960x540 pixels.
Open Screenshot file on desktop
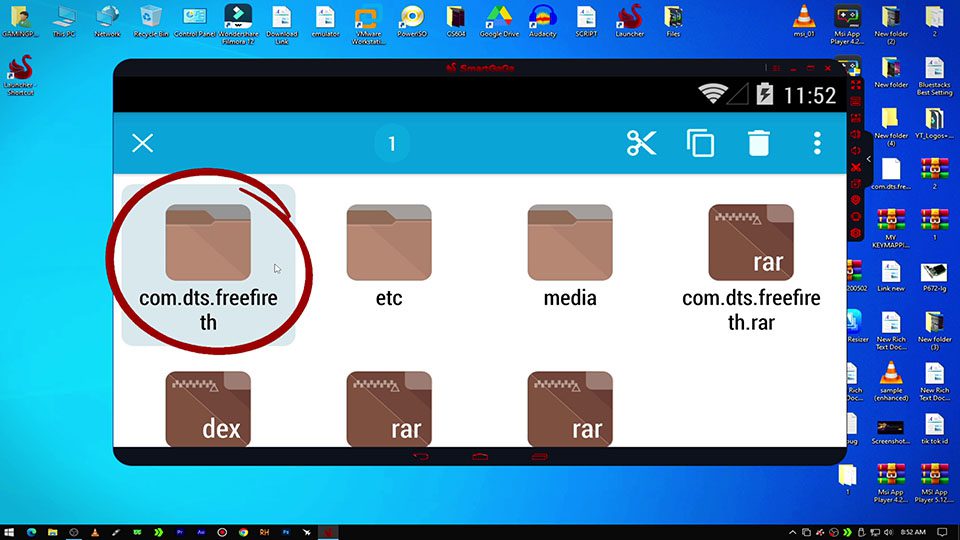(x=891, y=432)
